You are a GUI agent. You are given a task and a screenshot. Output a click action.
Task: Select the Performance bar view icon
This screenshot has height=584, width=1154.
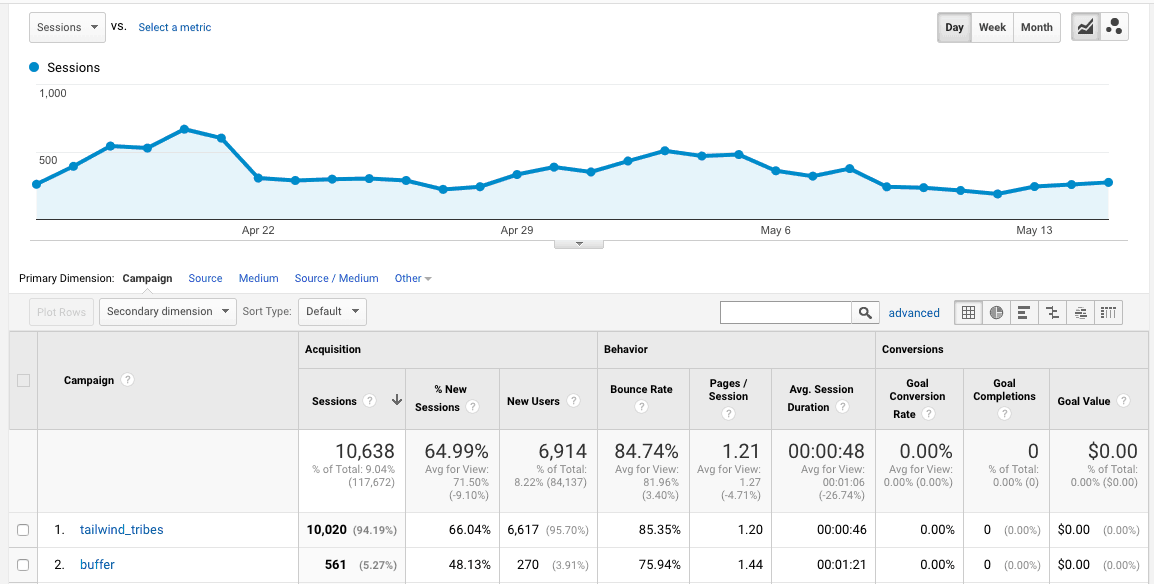1024,312
